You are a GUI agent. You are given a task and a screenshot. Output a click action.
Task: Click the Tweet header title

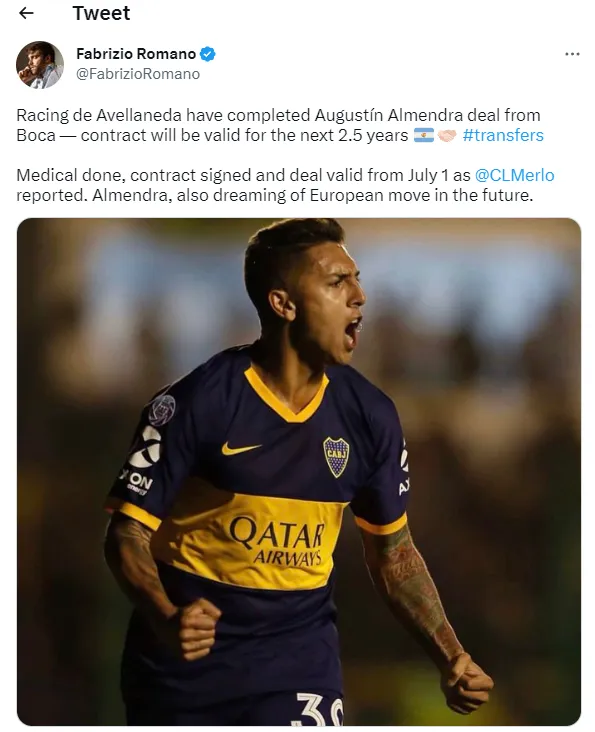click(x=101, y=13)
